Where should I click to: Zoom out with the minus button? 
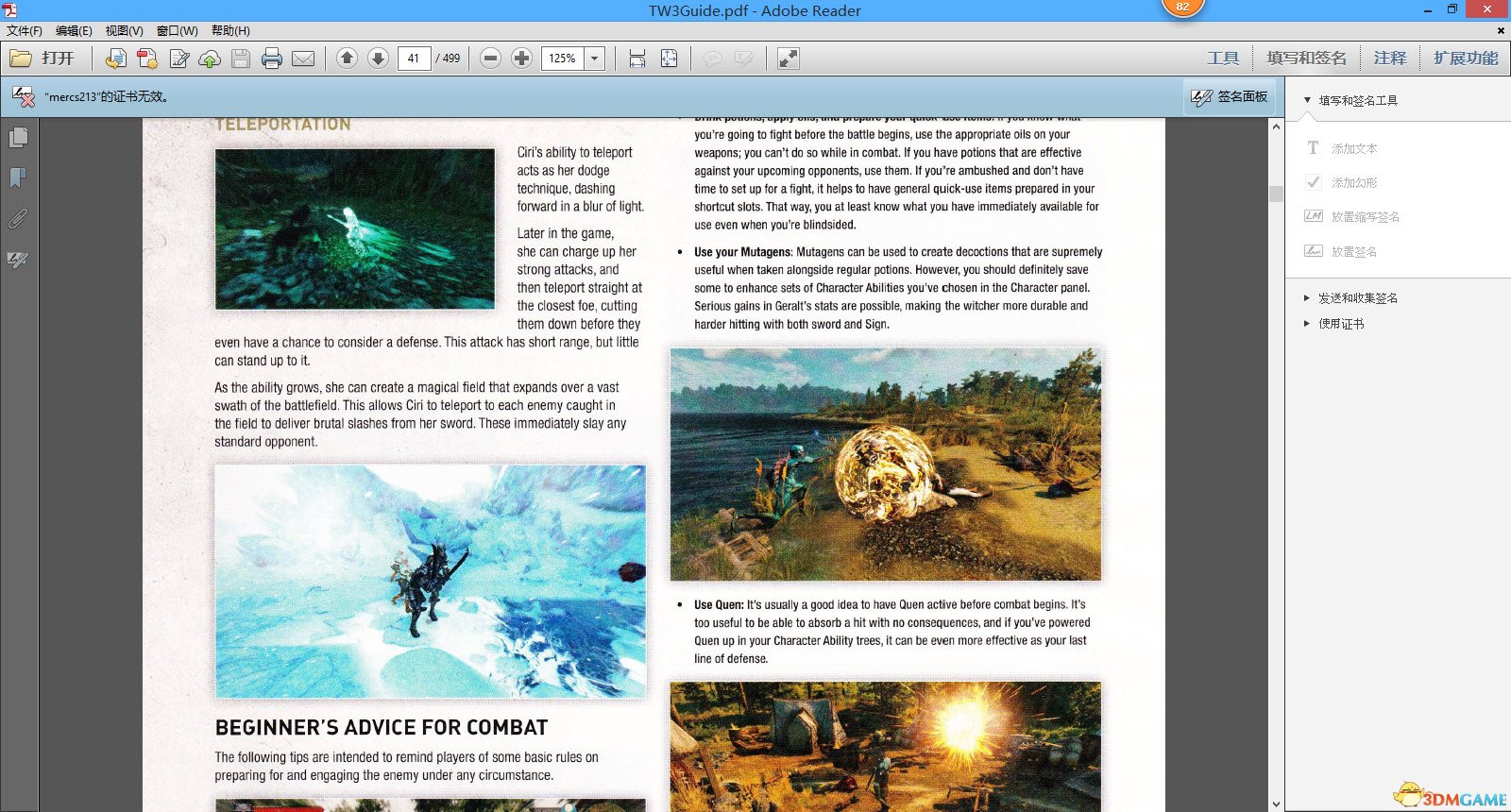pos(490,59)
